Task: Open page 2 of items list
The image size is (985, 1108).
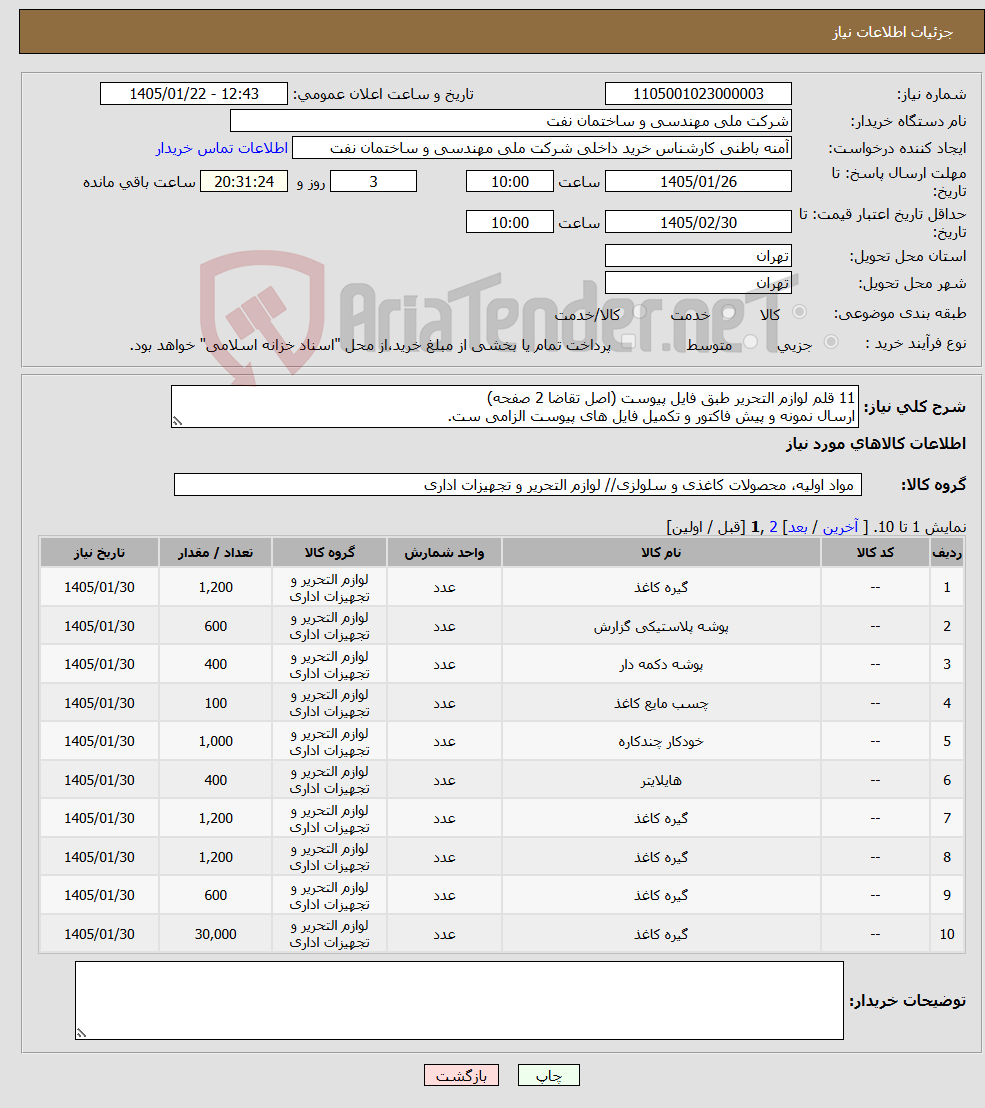Action: point(774,527)
